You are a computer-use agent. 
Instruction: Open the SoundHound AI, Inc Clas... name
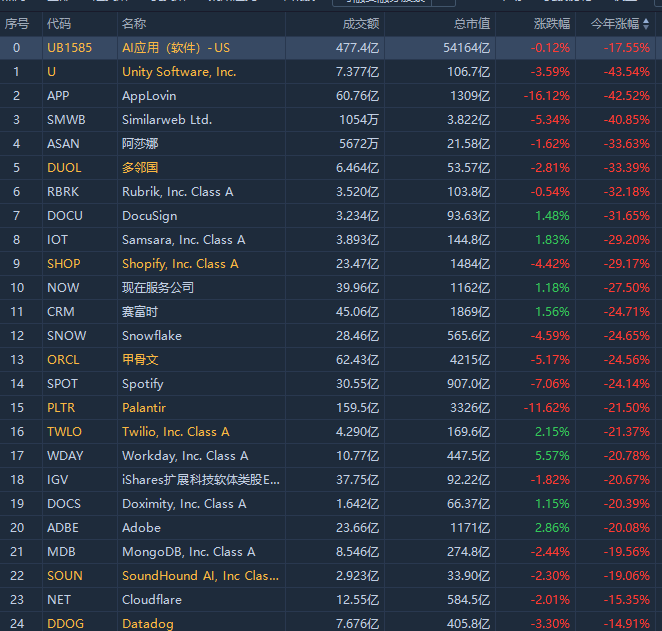point(200,576)
